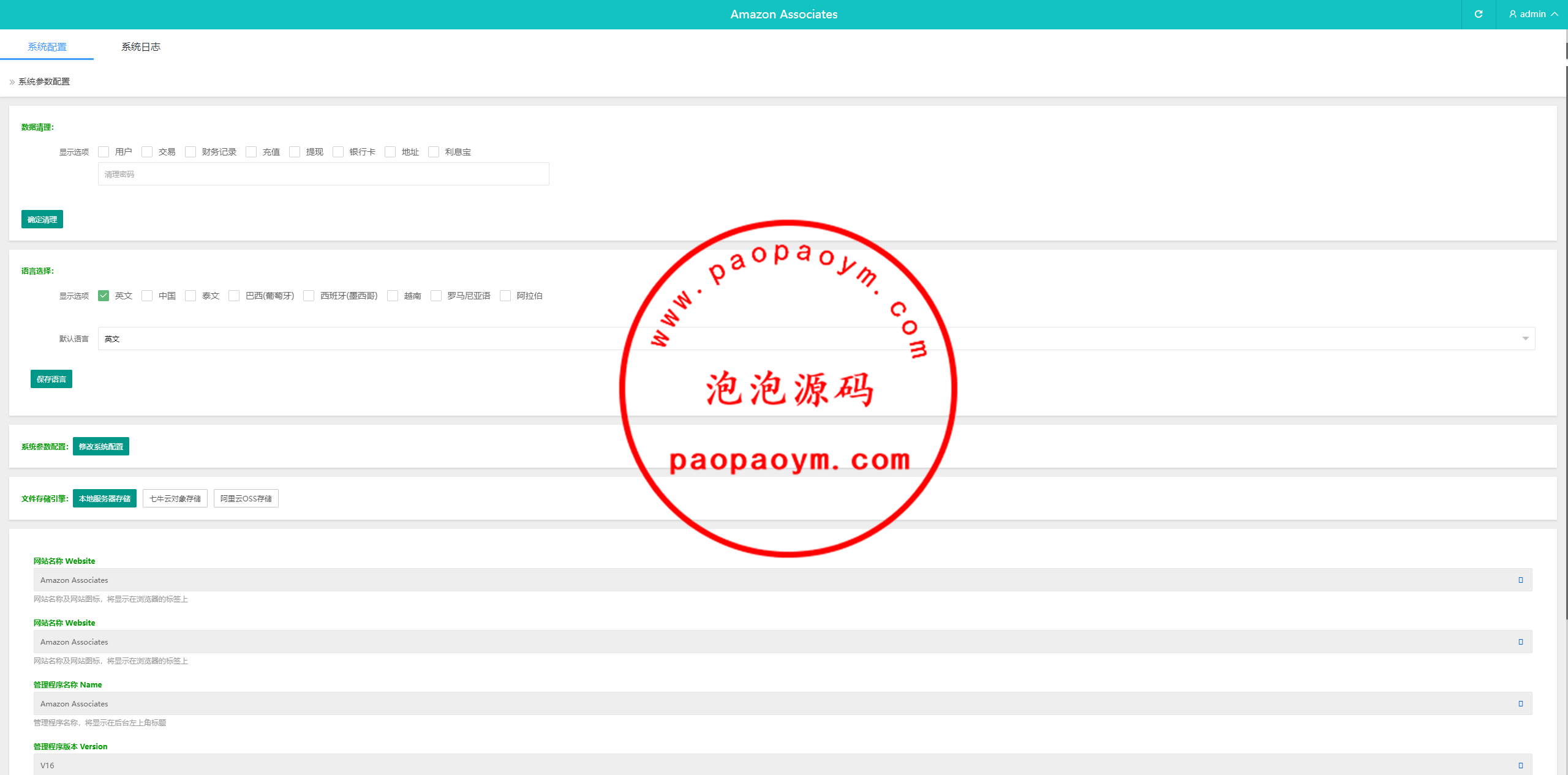Check the 利息宝 checkbox
1568x775 pixels.
(x=434, y=152)
